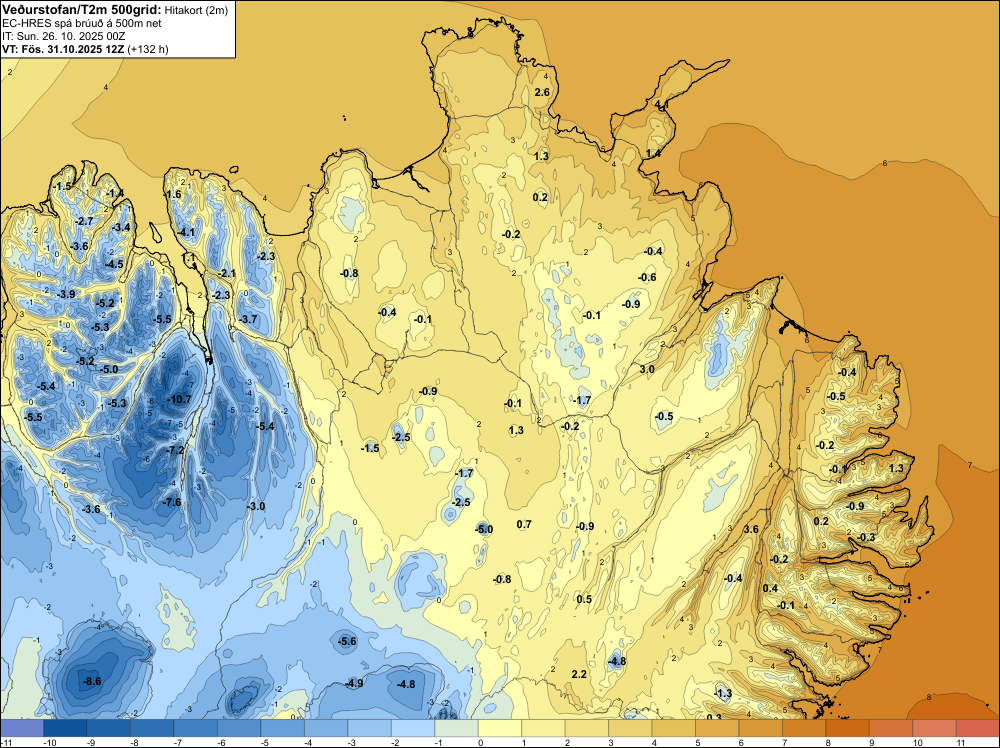
Task: Click the -3.0 temperature value on map
Action: pyautogui.click(x=256, y=506)
